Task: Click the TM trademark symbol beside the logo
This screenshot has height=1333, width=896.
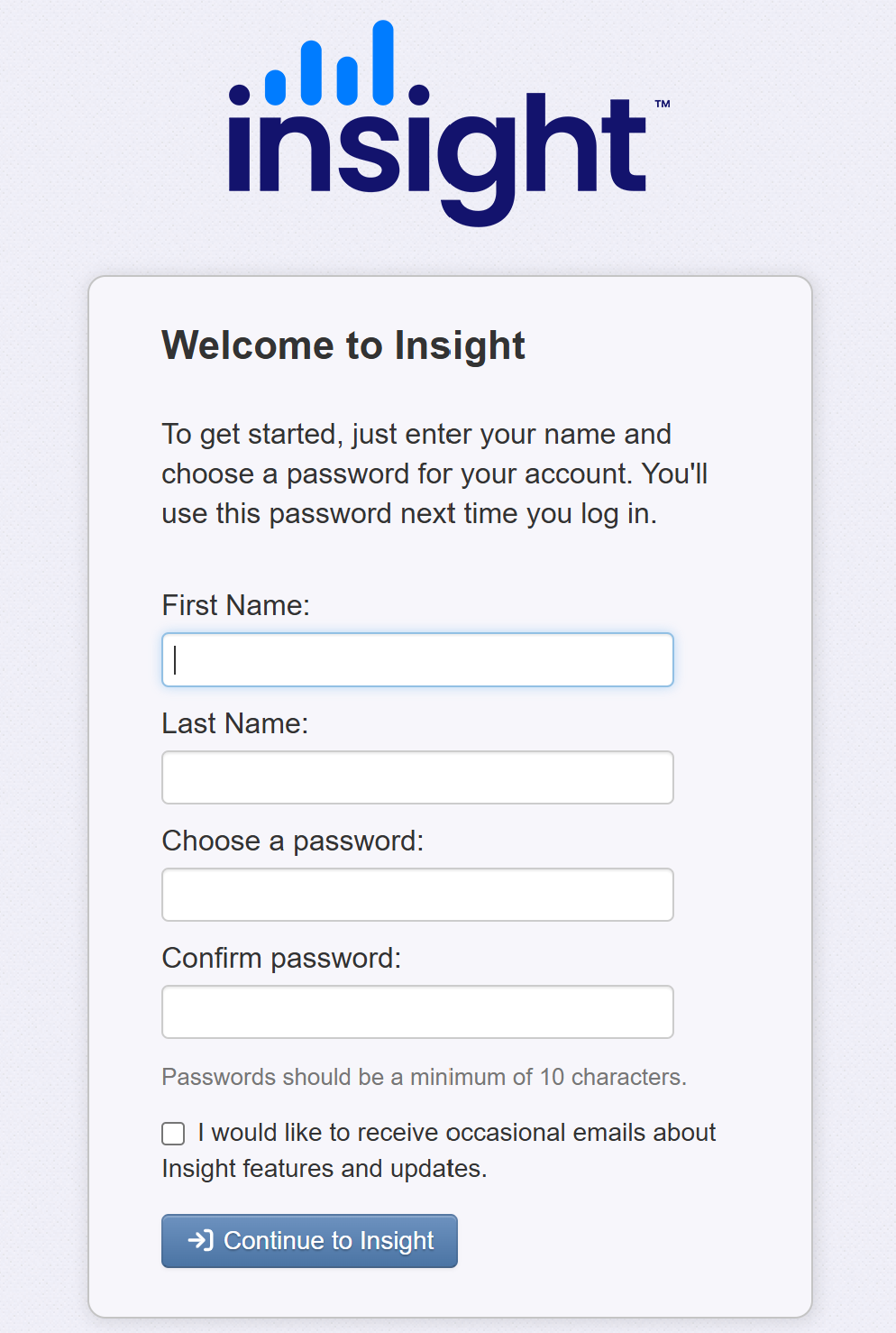Action: click(x=663, y=104)
